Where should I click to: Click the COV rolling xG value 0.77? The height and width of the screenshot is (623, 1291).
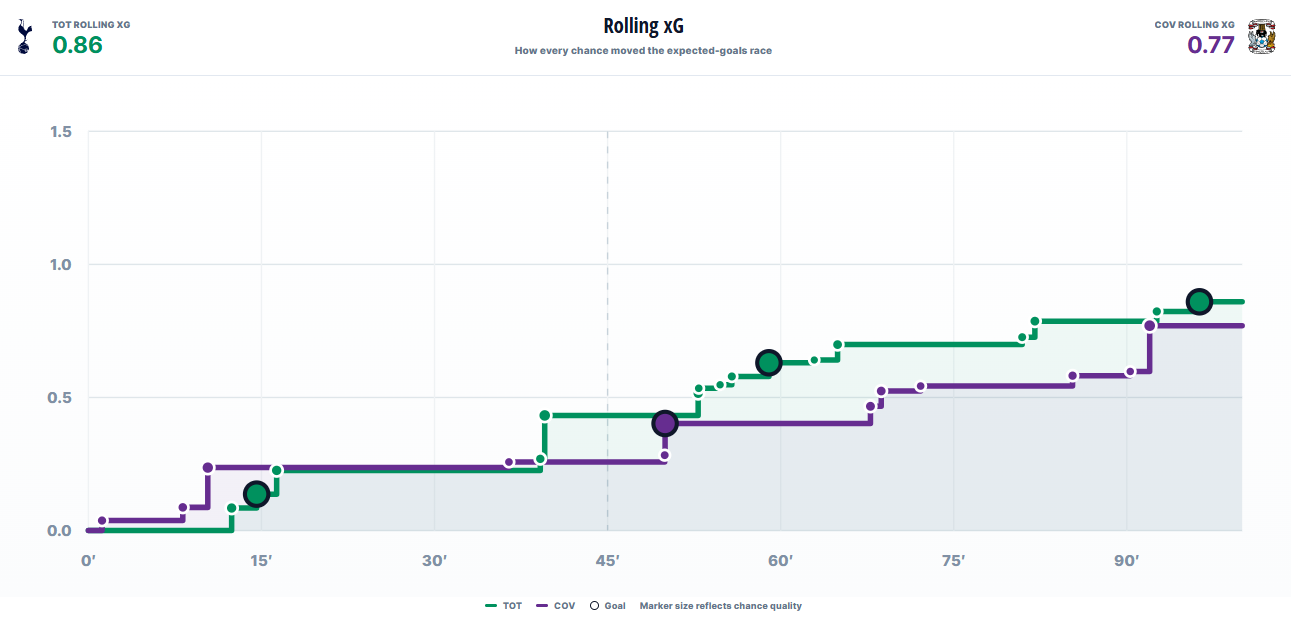(1211, 45)
